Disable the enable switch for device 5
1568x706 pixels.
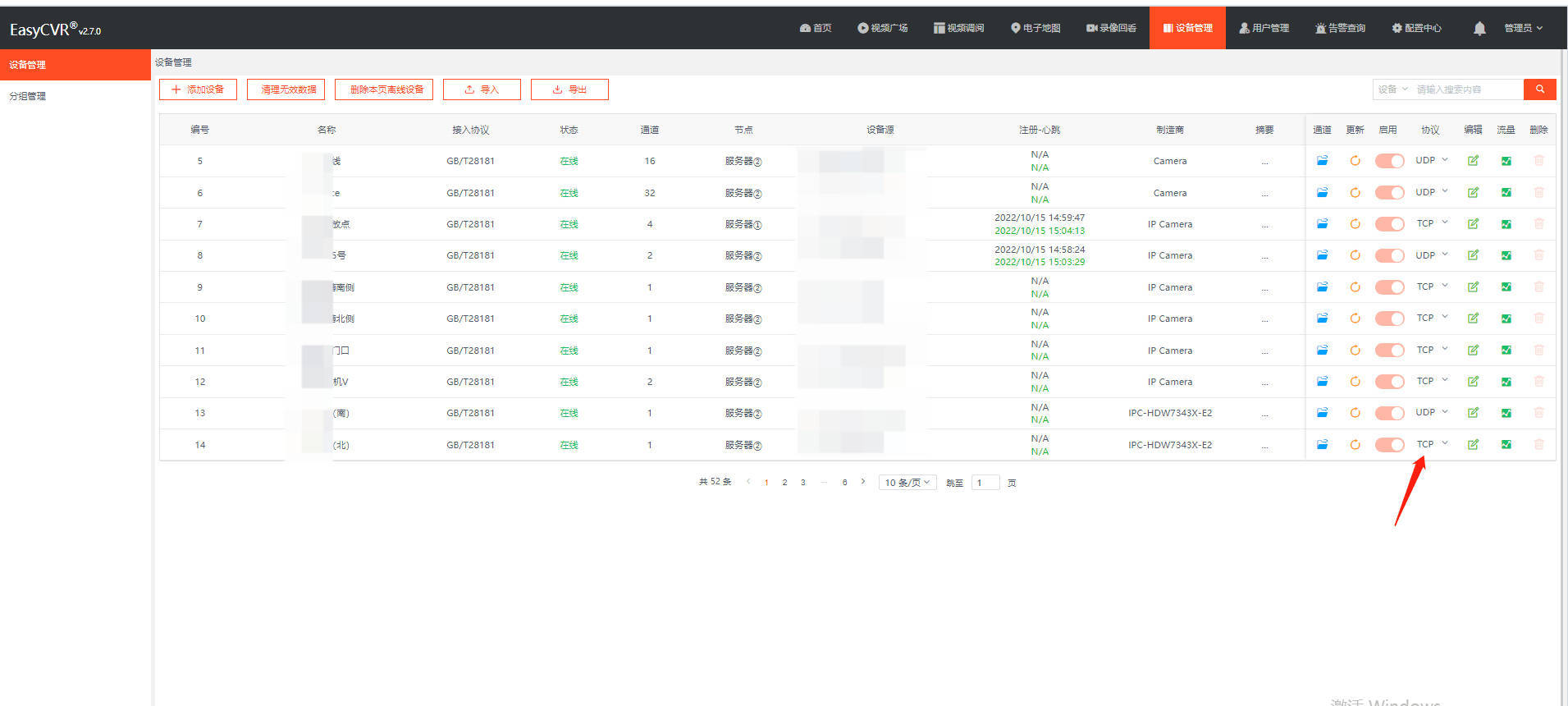click(1389, 161)
